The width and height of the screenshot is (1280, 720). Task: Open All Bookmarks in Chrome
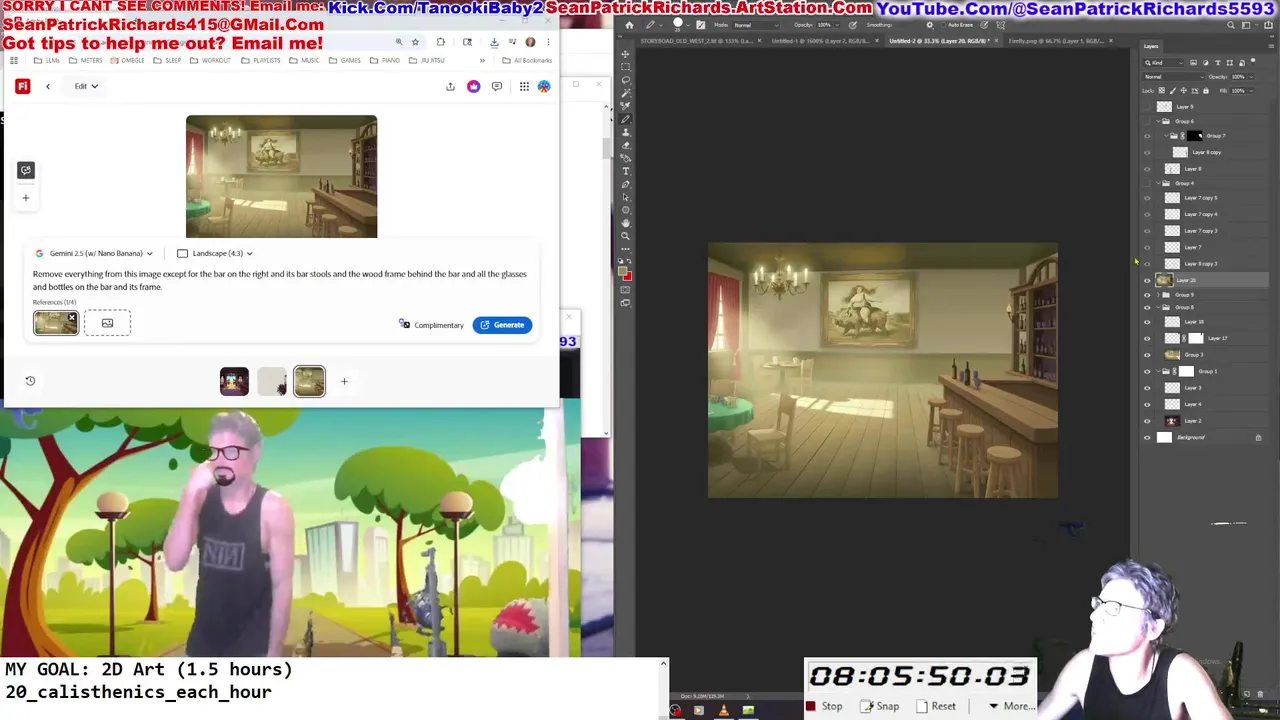pyautogui.click(x=528, y=61)
